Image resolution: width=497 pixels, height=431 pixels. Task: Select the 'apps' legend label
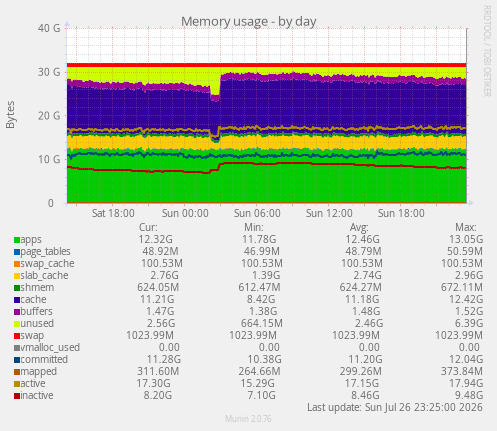(31, 240)
